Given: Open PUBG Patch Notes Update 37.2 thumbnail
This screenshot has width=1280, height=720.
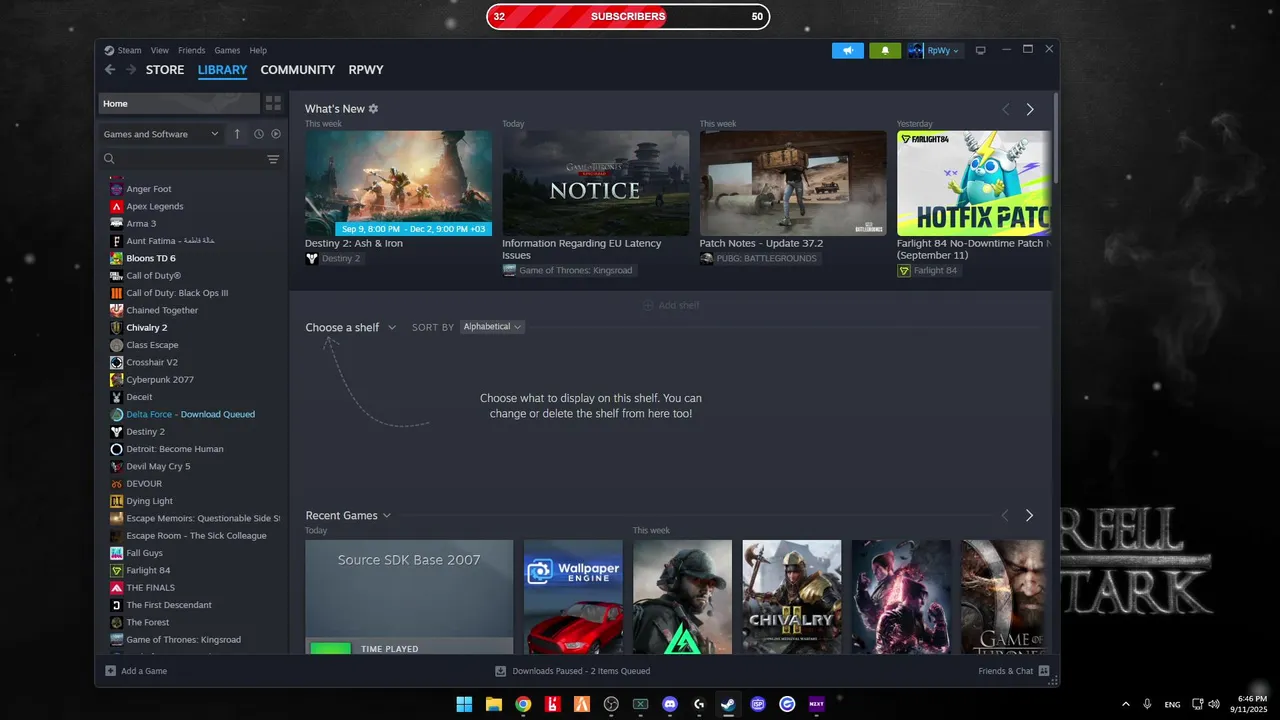Looking at the screenshot, I should coord(793,183).
